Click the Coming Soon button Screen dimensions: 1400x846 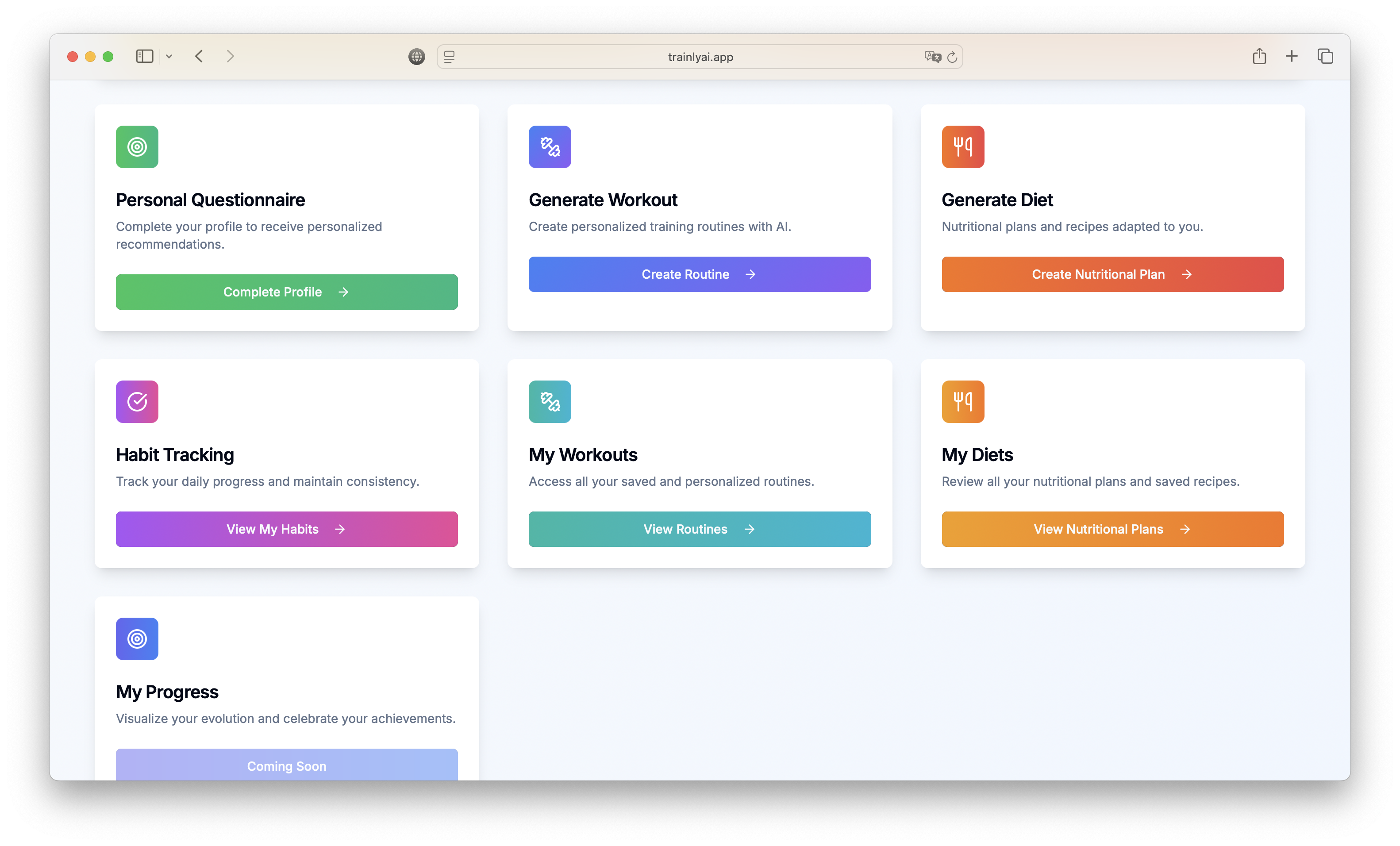click(286, 765)
